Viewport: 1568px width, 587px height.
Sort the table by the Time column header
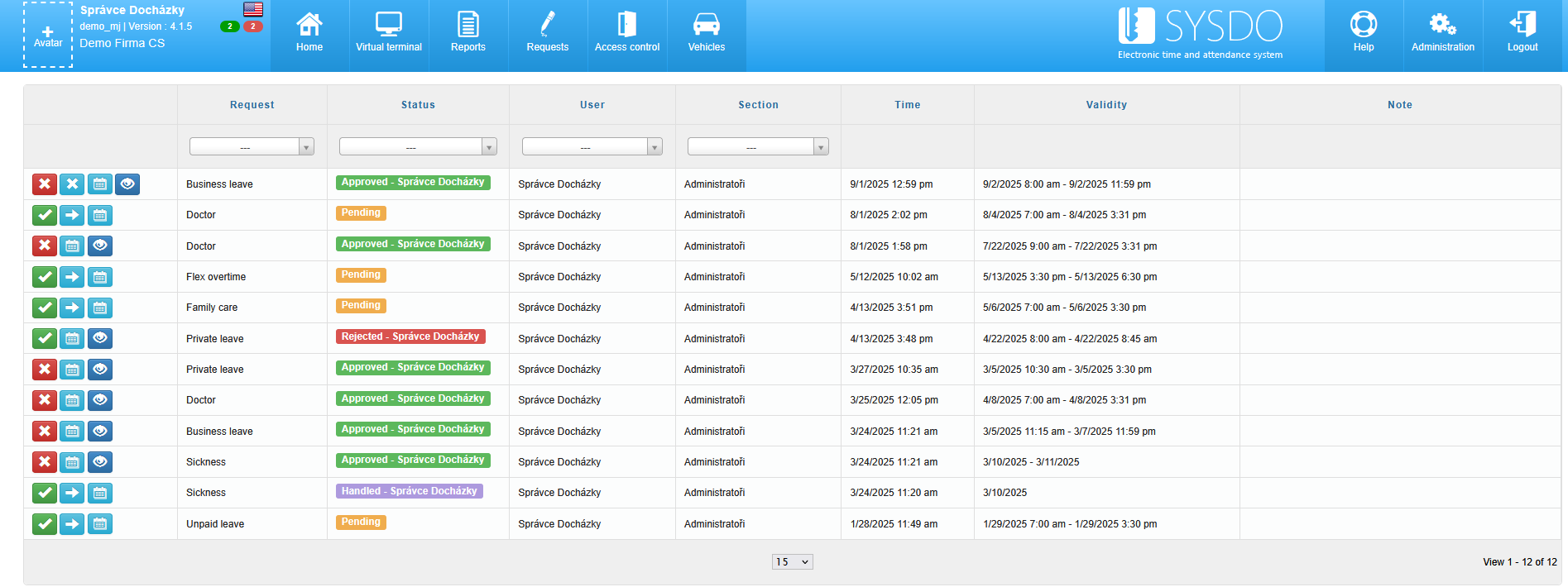point(908,105)
